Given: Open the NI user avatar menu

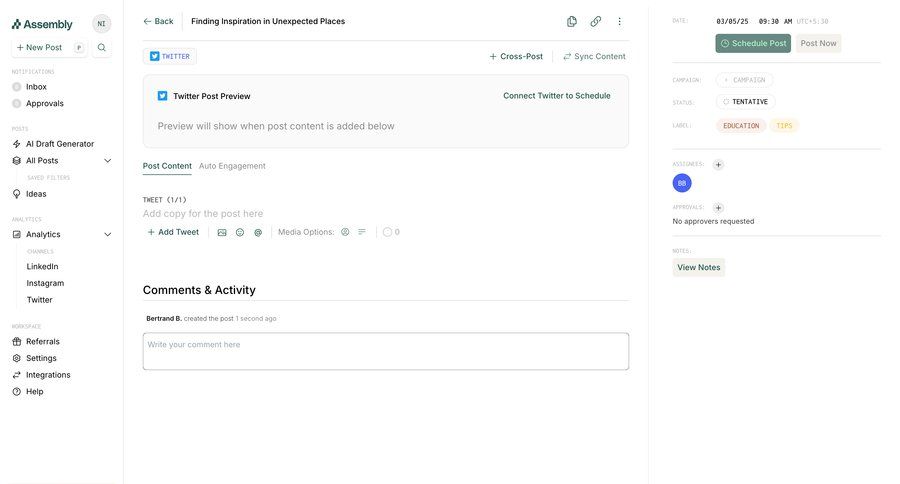Looking at the screenshot, I should point(102,24).
